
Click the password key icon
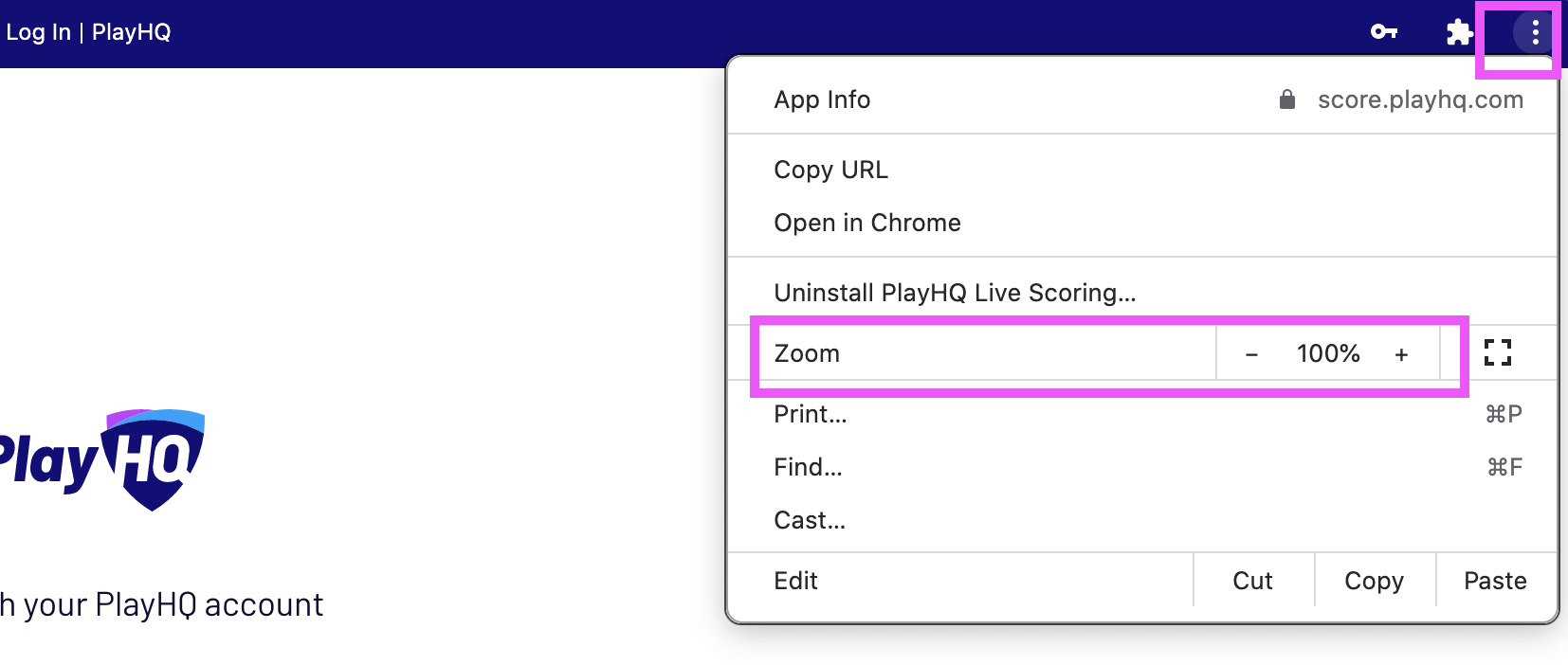click(x=1384, y=32)
